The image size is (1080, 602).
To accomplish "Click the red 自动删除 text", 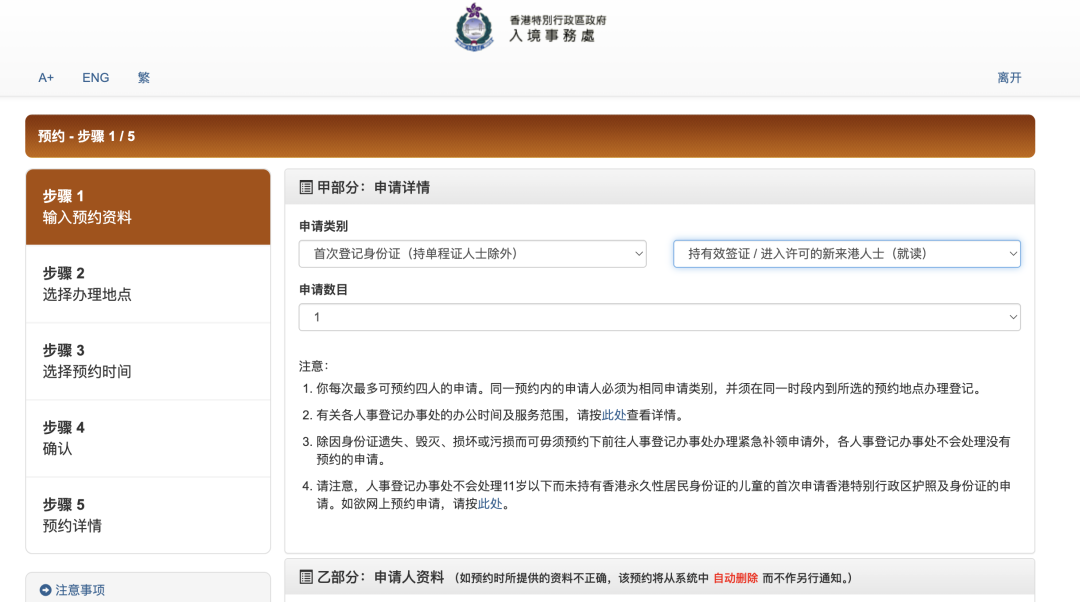I will [x=735, y=578].
